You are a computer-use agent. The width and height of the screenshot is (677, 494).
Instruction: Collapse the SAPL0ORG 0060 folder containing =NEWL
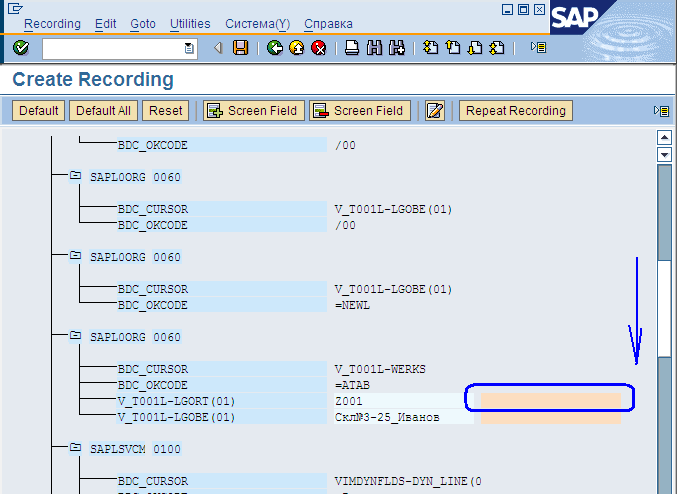click(75, 257)
